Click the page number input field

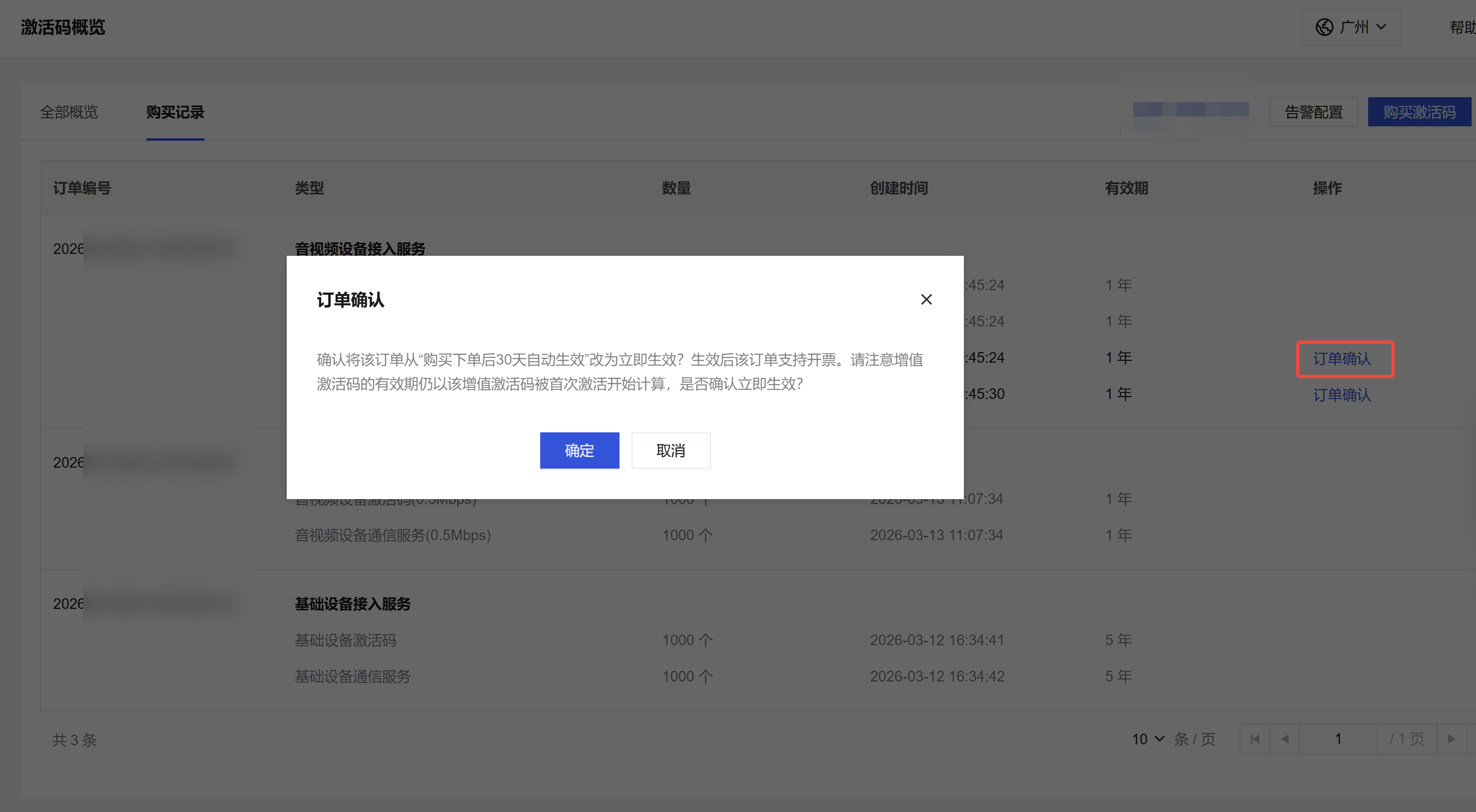pyautogui.click(x=1338, y=738)
